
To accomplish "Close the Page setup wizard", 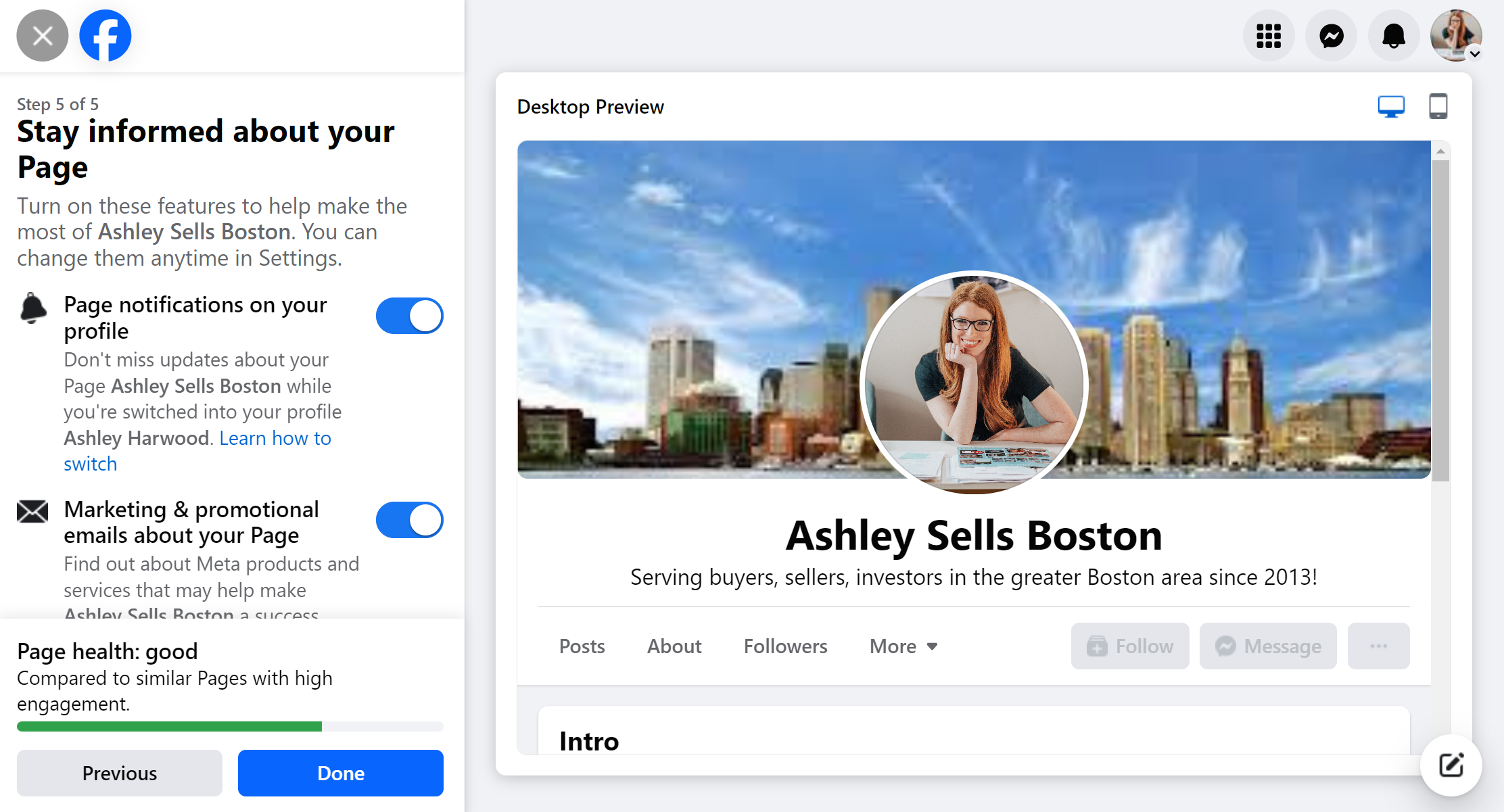I will [x=42, y=36].
